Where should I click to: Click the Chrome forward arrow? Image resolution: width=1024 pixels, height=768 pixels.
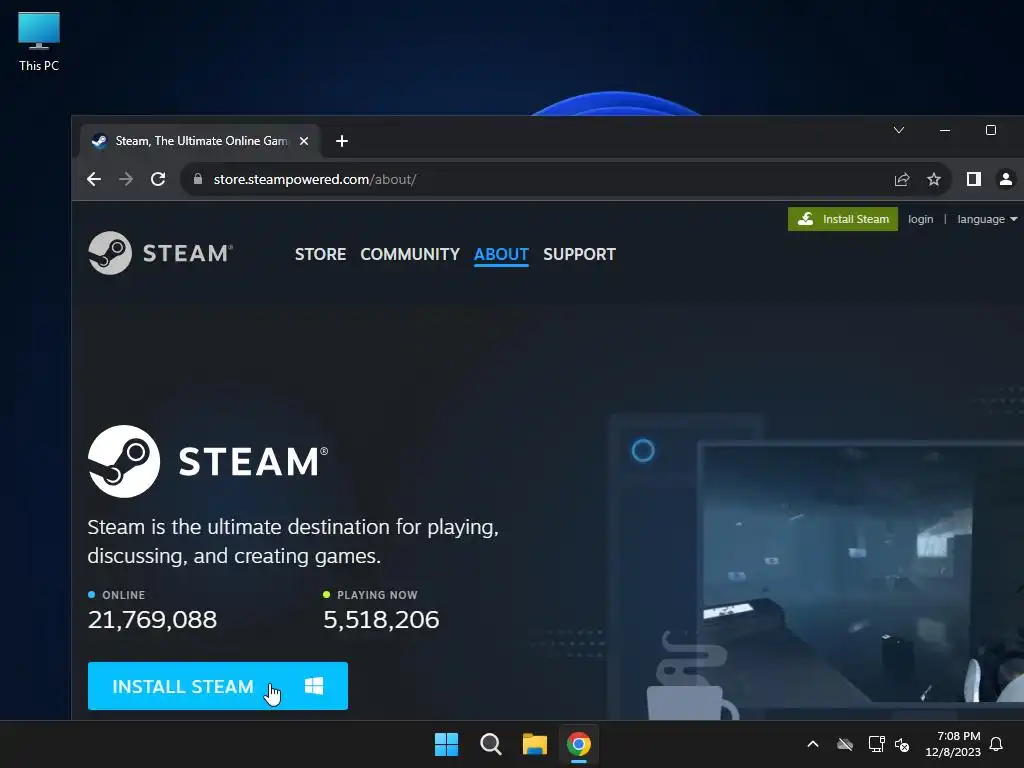point(126,179)
